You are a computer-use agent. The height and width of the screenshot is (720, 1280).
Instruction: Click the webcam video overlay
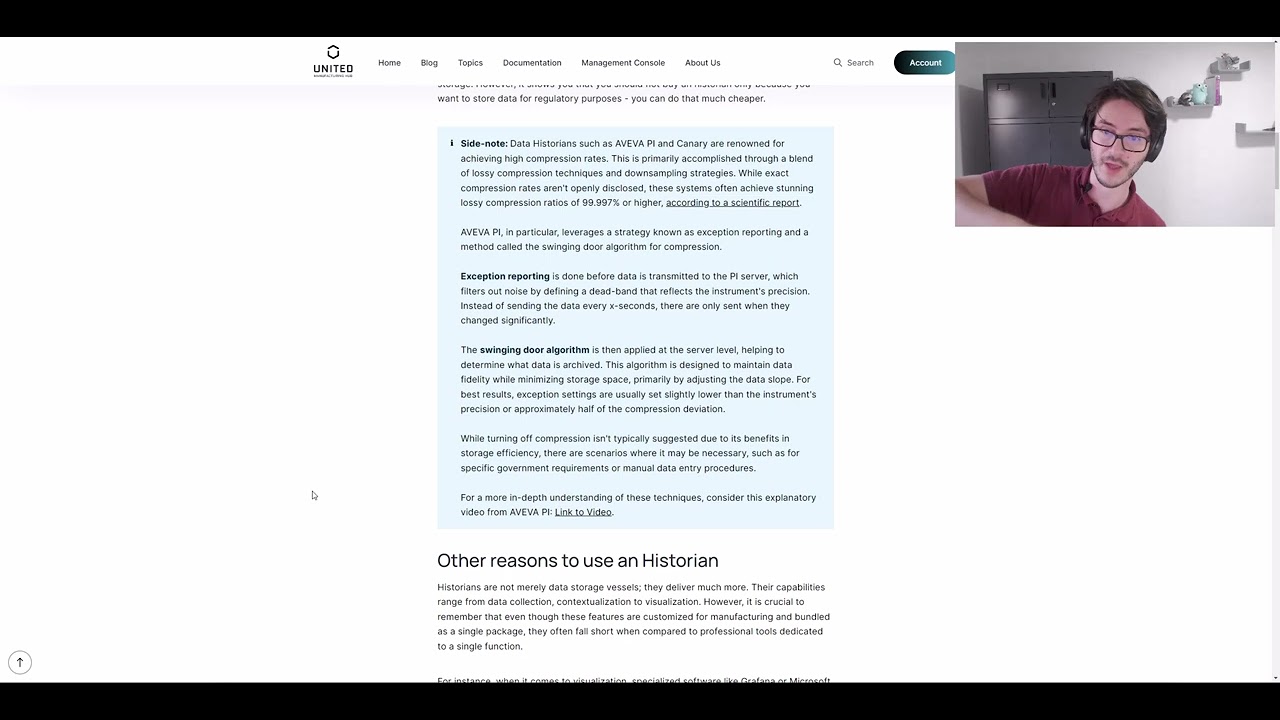tap(1115, 134)
